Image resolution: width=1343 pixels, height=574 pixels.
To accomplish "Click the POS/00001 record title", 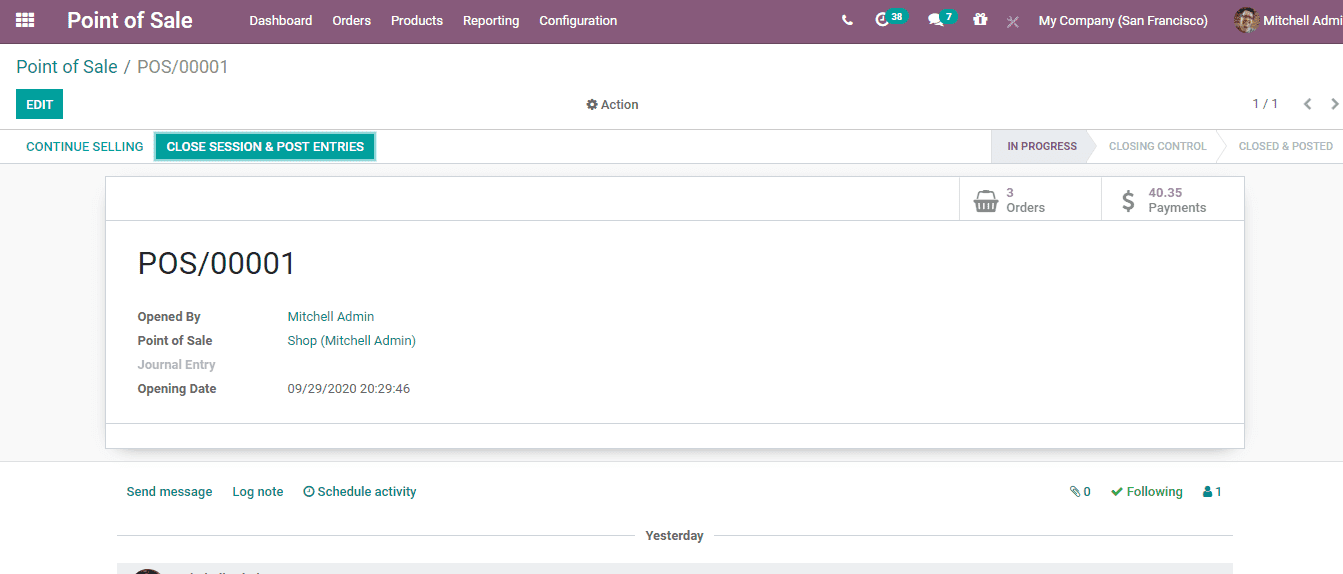I will 217,264.
